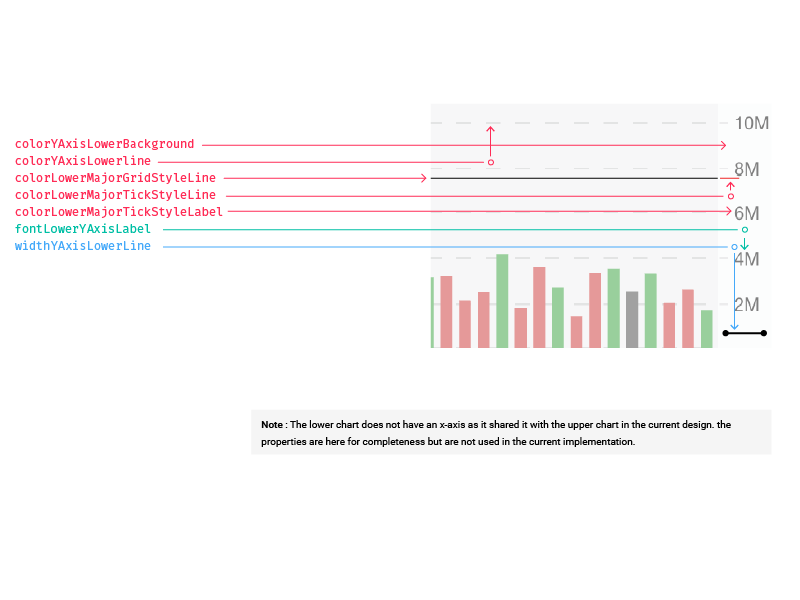Select the blue widthYAxisLowerLine property label

click(82, 246)
